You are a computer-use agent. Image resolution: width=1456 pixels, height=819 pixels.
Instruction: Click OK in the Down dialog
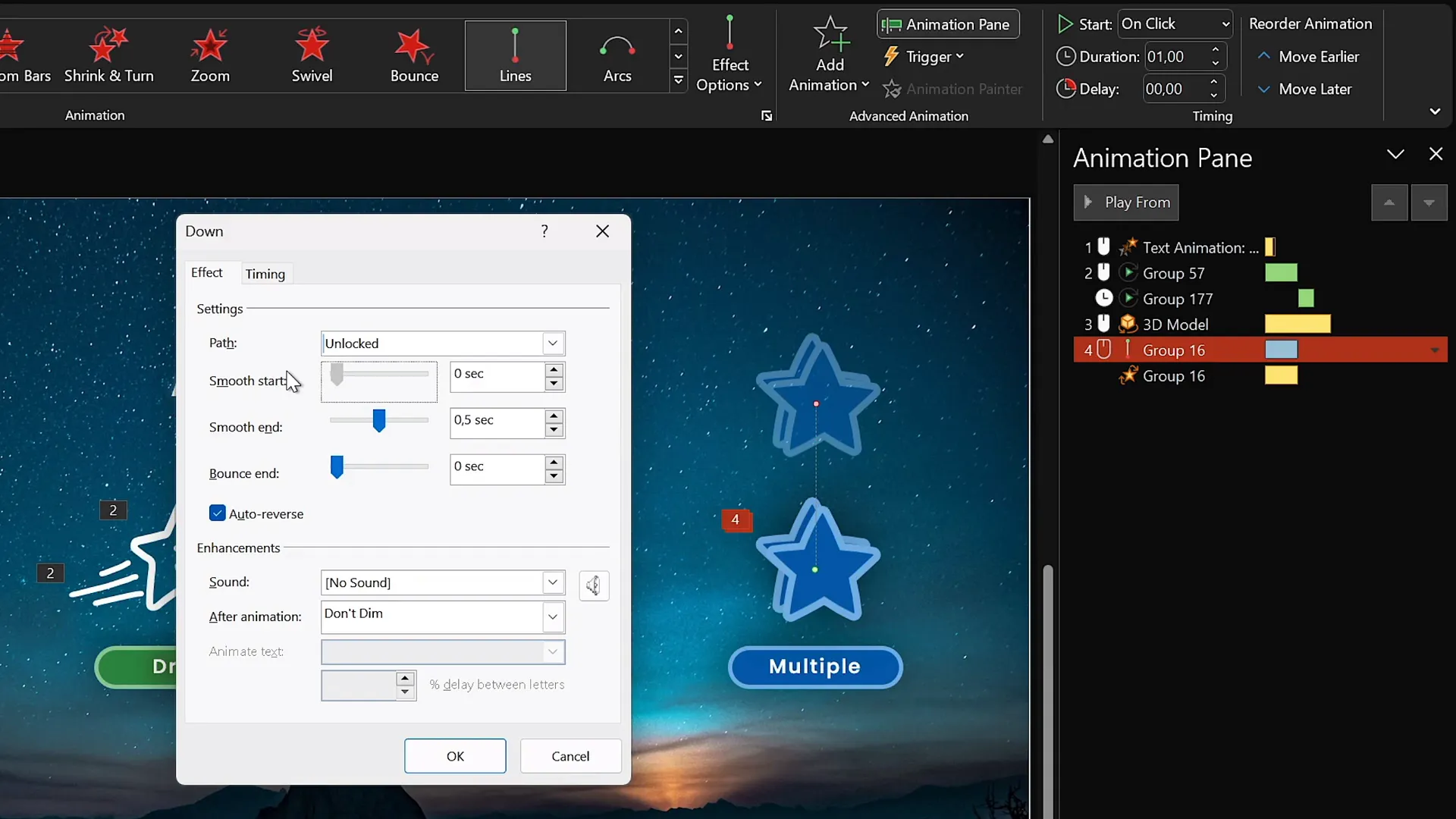[455, 756]
